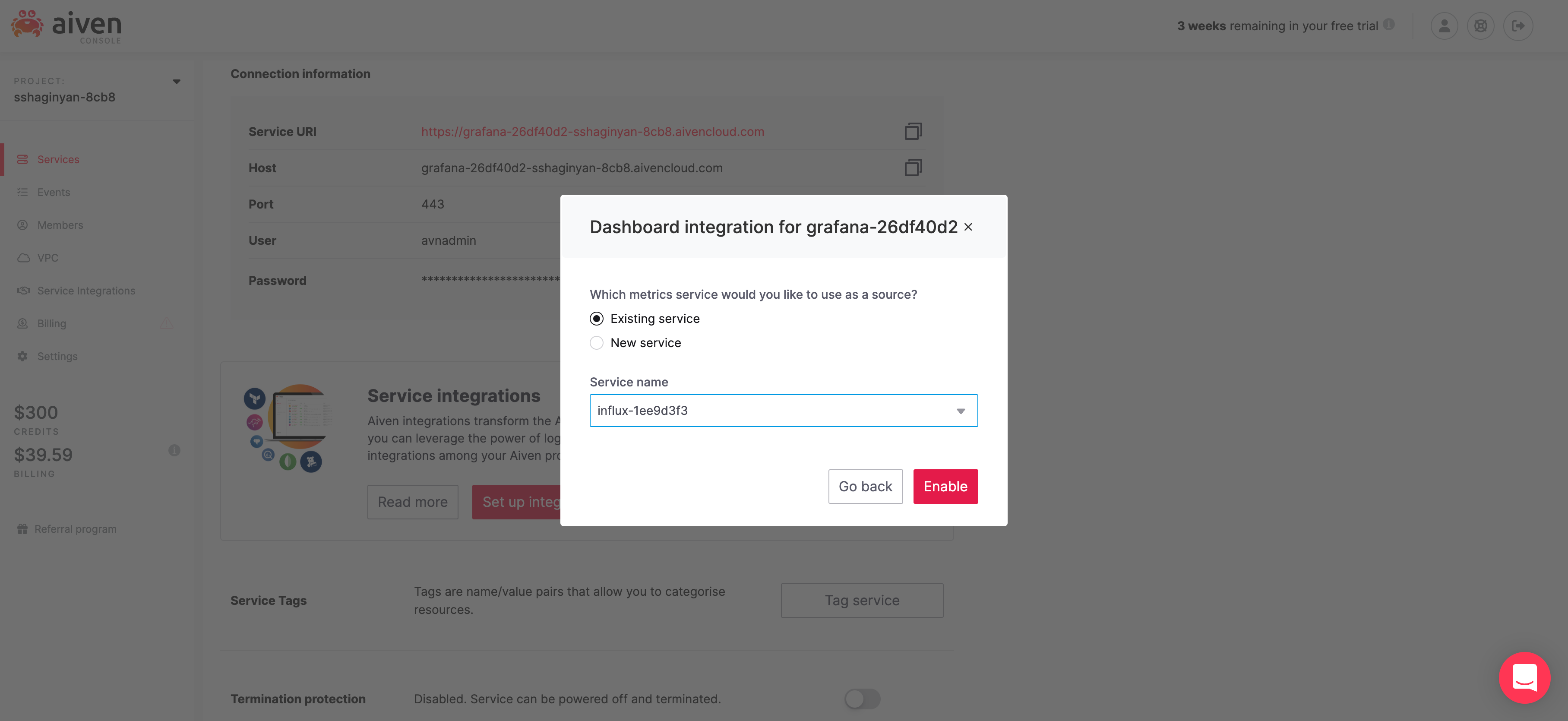Click the Tag service button
Image resolution: width=1568 pixels, height=721 pixels.
pos(861,601)
